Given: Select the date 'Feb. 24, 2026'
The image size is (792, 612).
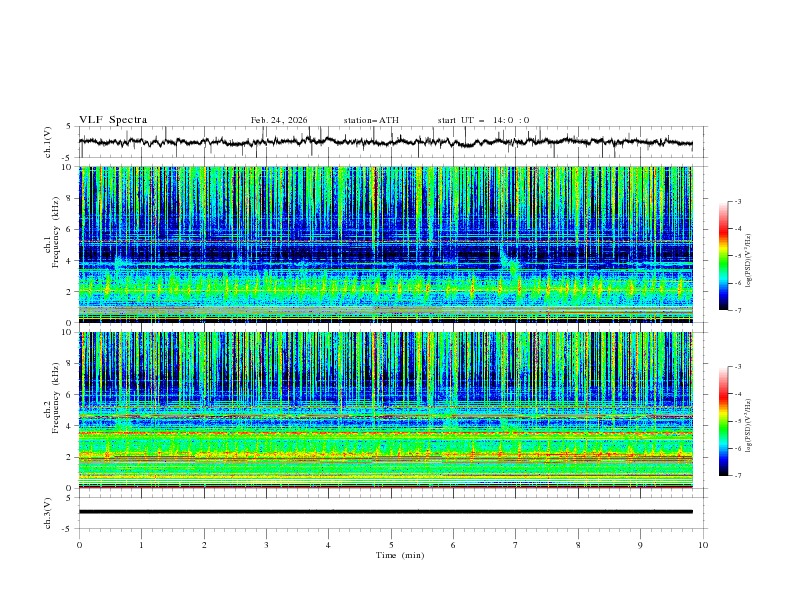Looking at the screenshot, I should coord(279,120).
